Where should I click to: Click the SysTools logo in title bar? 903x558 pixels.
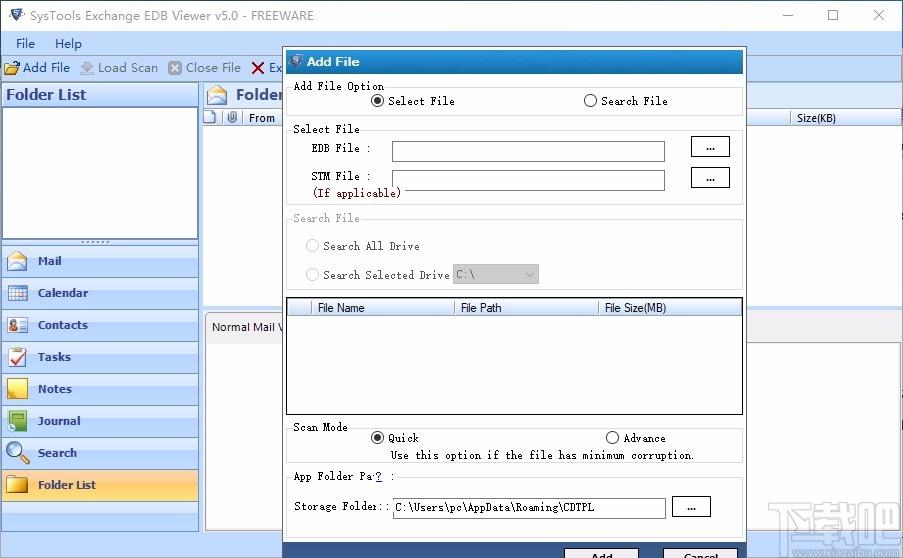(17, 14)
